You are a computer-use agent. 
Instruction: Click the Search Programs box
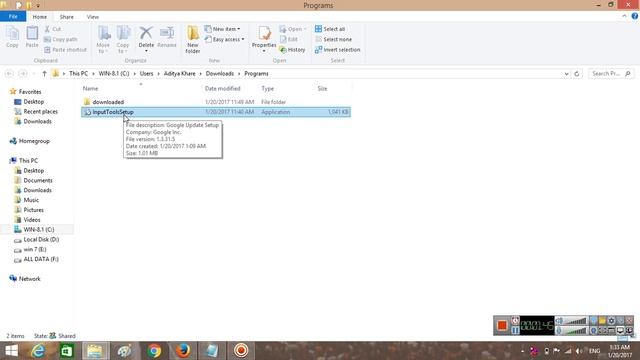611,74
